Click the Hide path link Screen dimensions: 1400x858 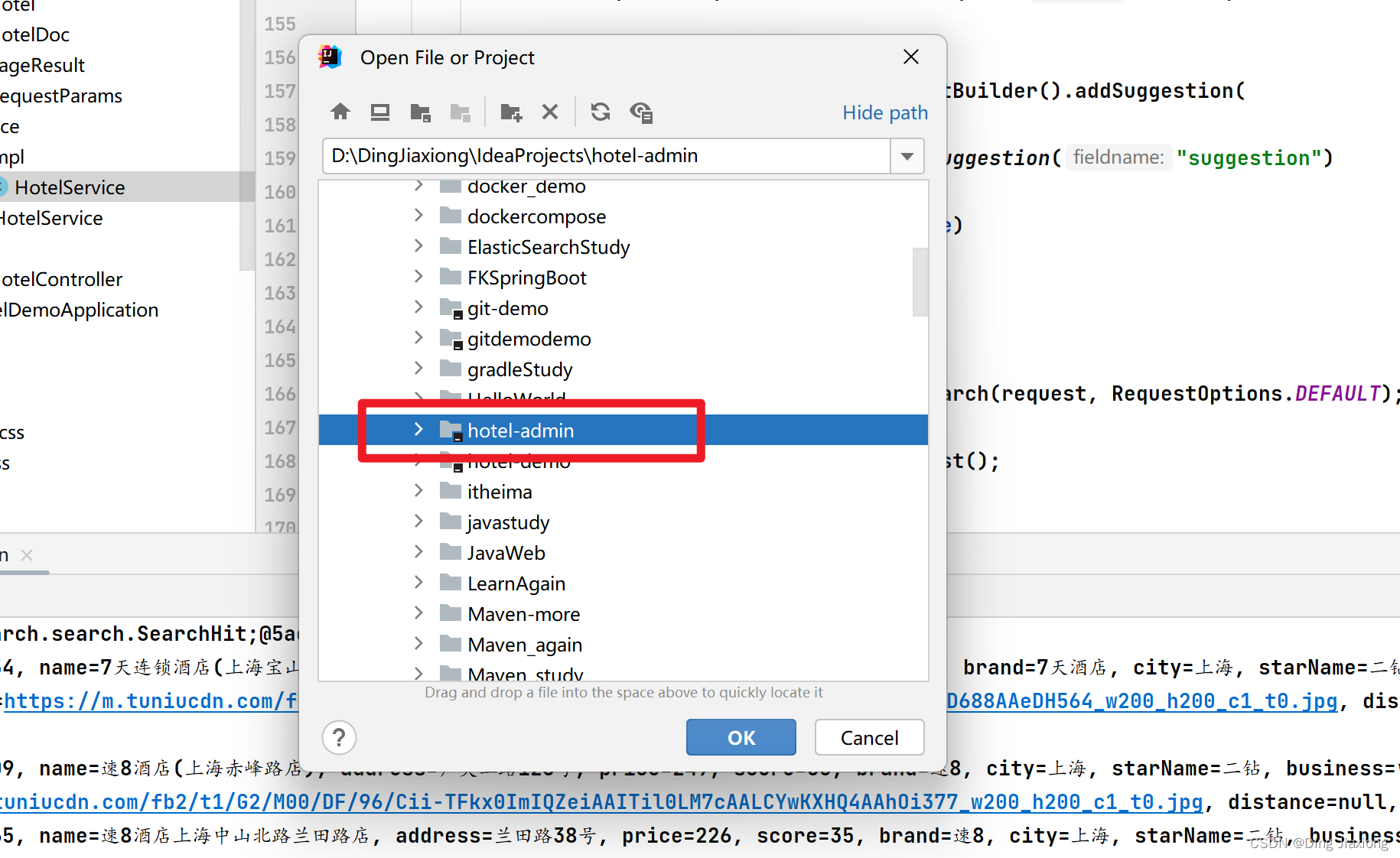point(885,112)
